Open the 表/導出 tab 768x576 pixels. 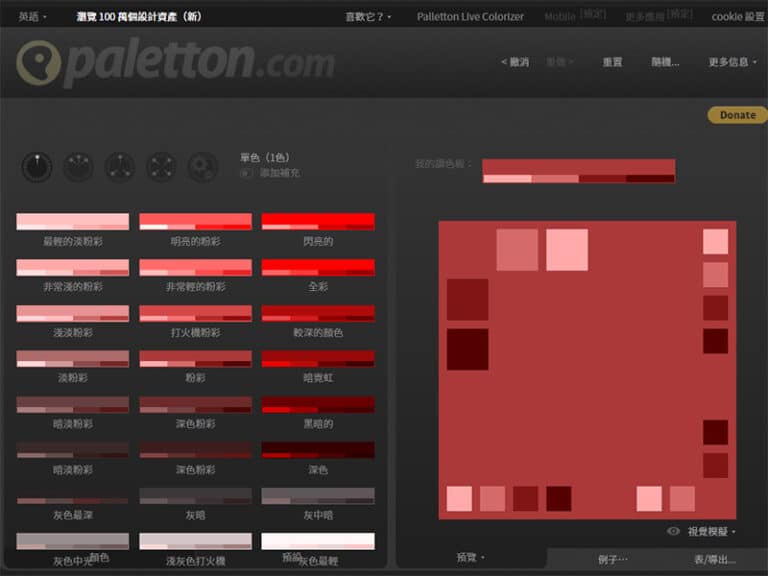714,559
